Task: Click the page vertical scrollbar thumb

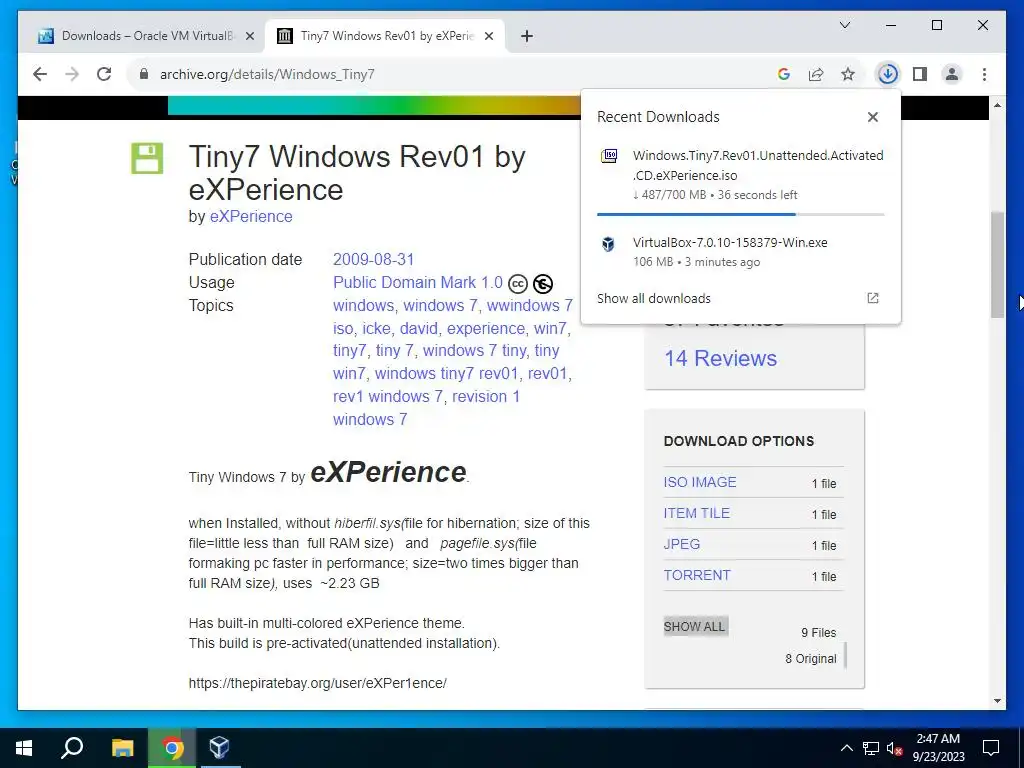Action: (997, 264)
